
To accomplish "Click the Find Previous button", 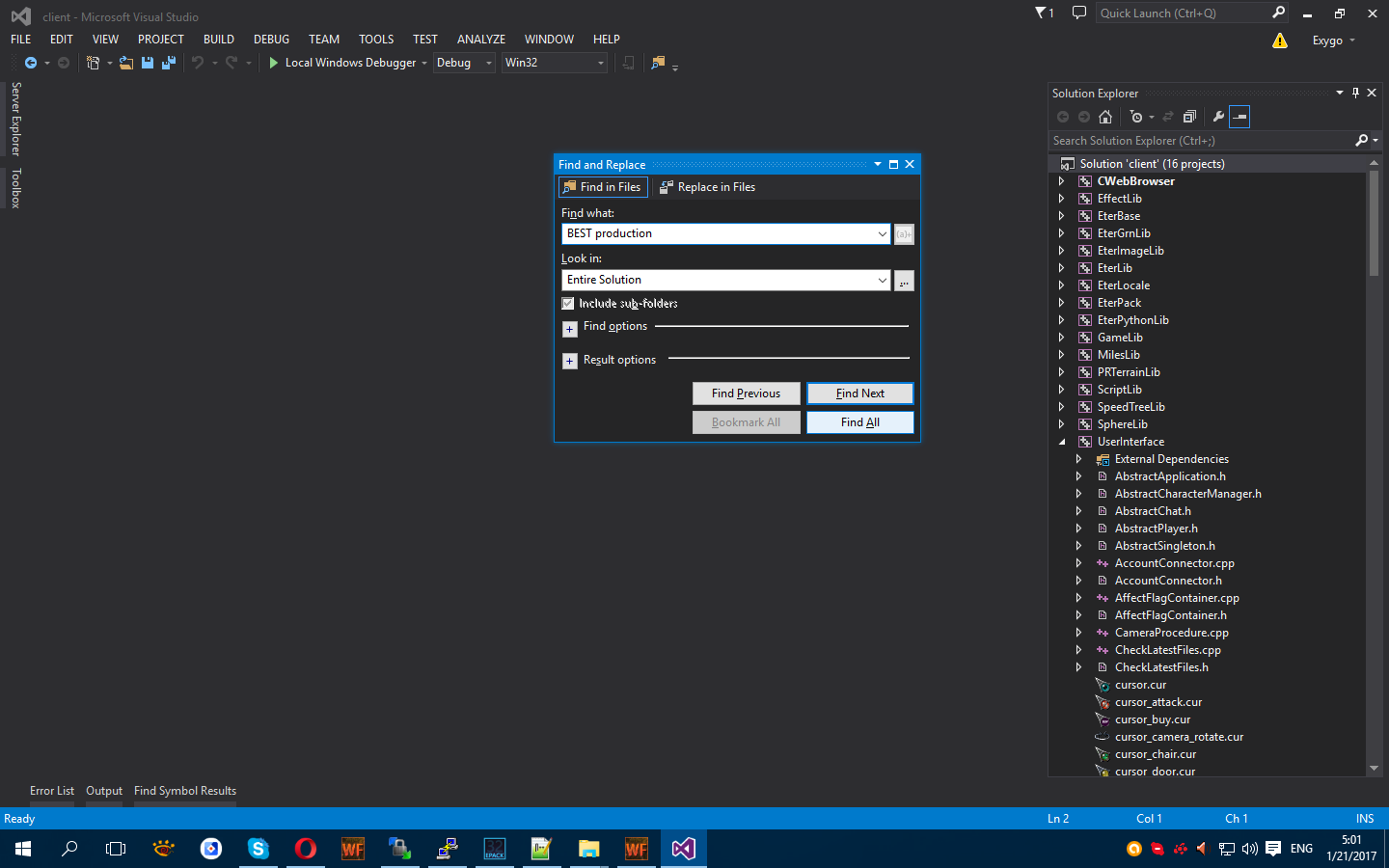I will click(x=747, y=393).
